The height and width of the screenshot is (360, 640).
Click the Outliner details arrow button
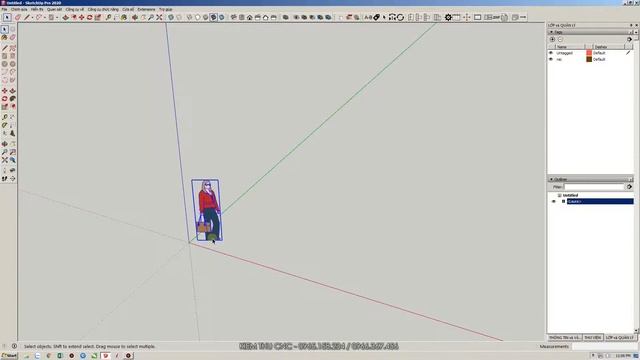click(629, 187)
